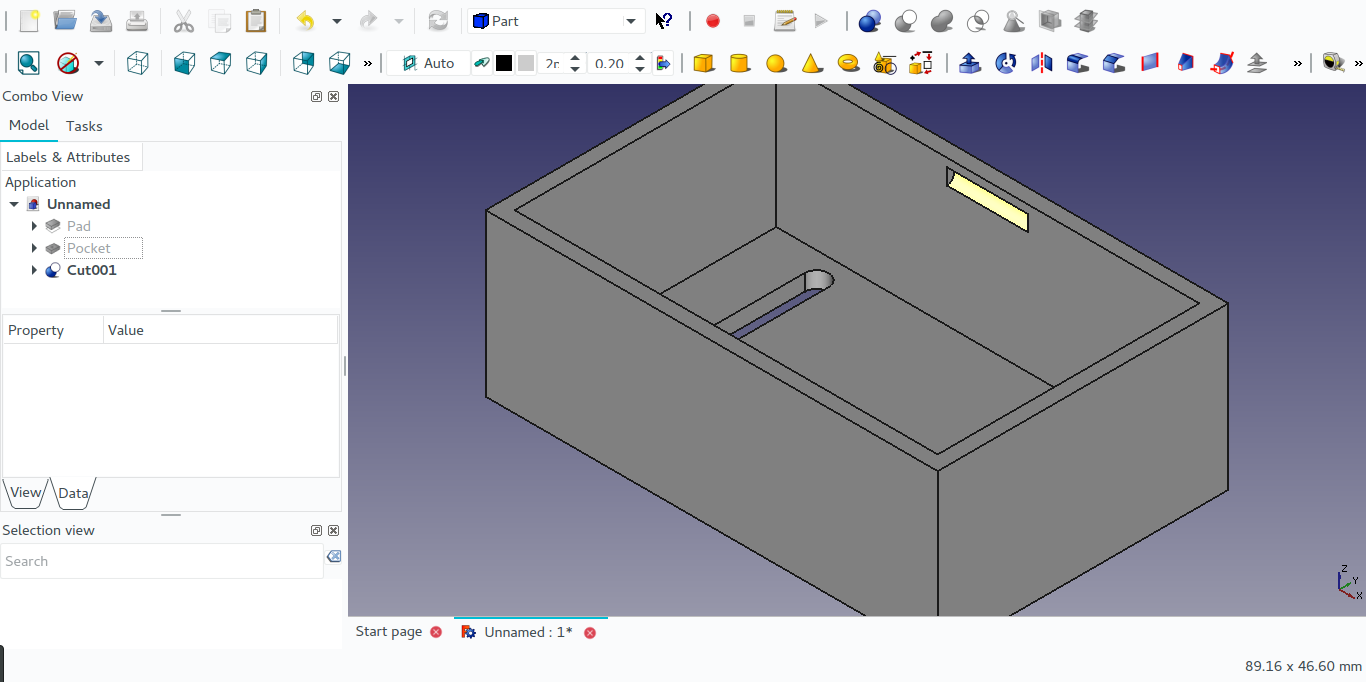Create a sphere primitive
This screenshot has width=1366, height=682.
[776, 63]
